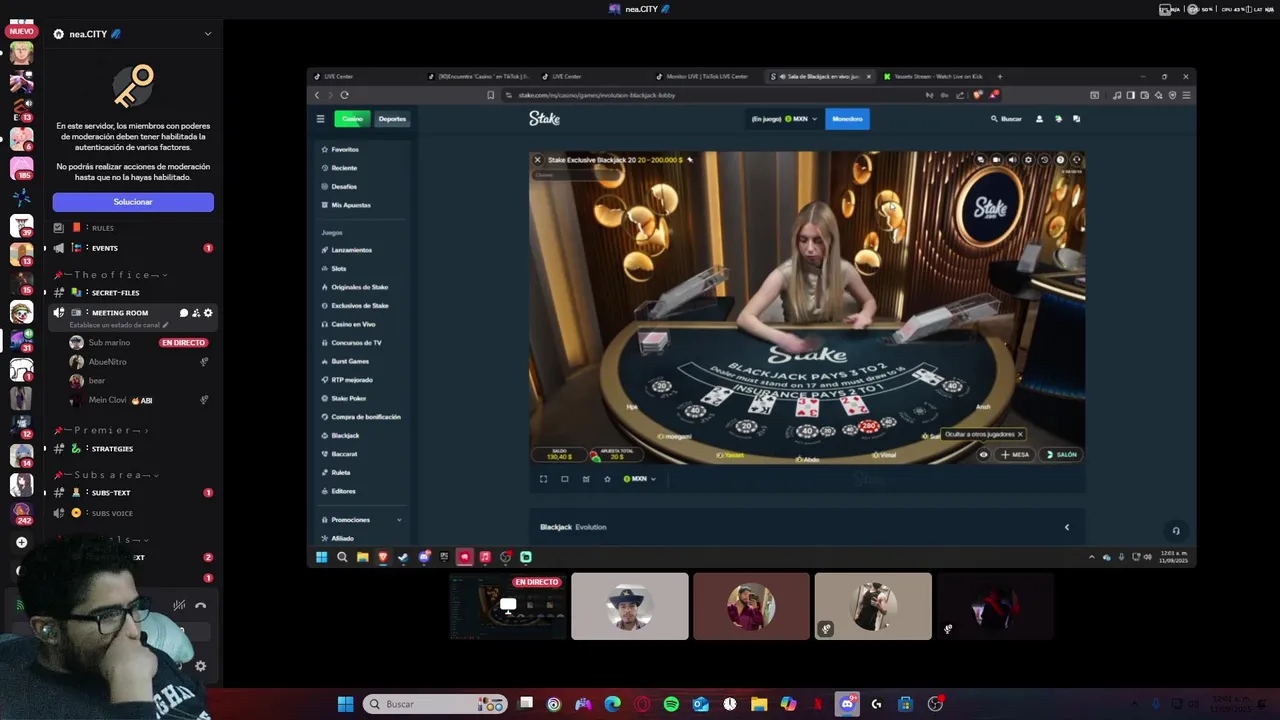Open blackjack game history icon

pyautogui.click(x=1044, y=160)
